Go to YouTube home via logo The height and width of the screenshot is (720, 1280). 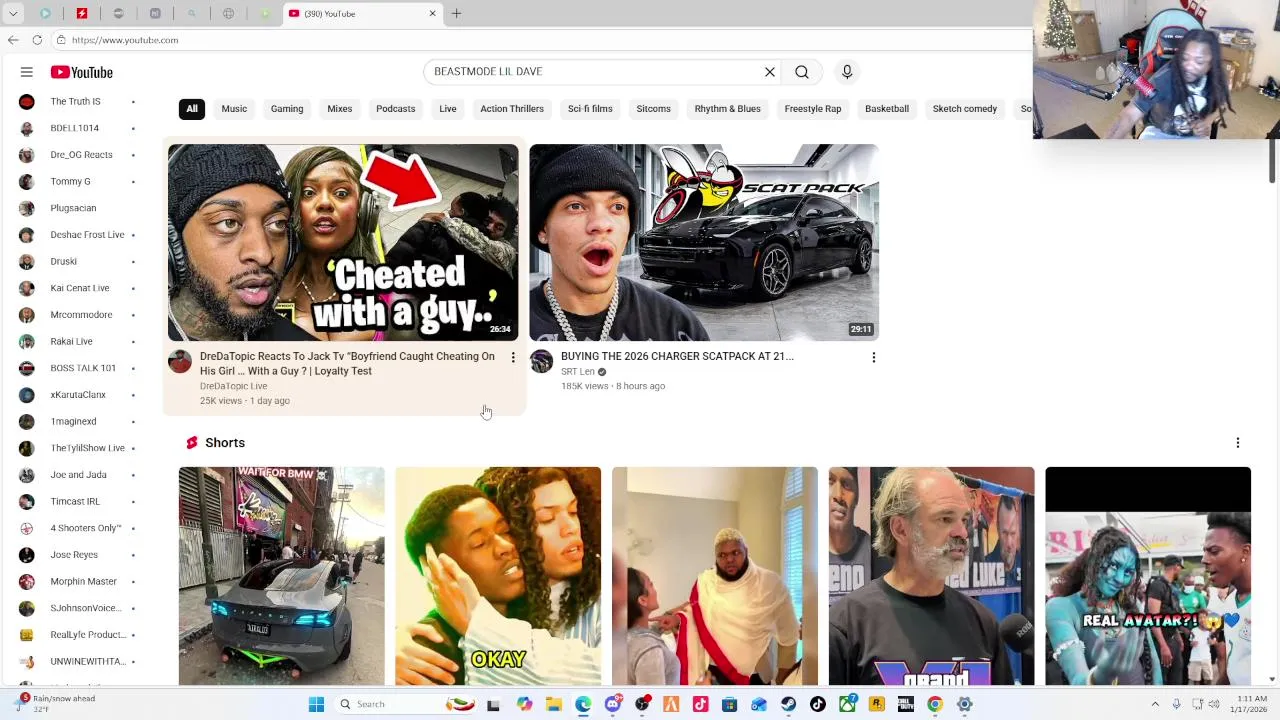click(x=82, y=72)
